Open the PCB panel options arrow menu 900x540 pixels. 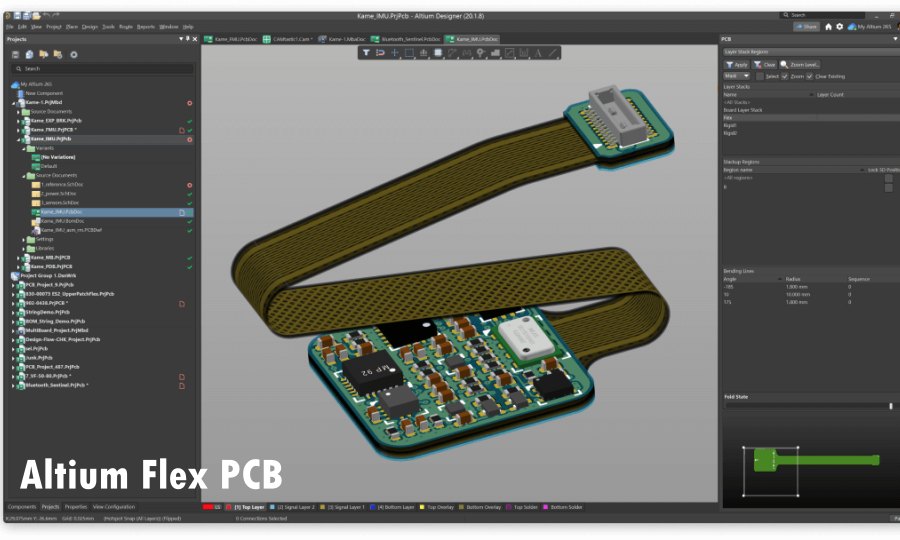[895, 39]
